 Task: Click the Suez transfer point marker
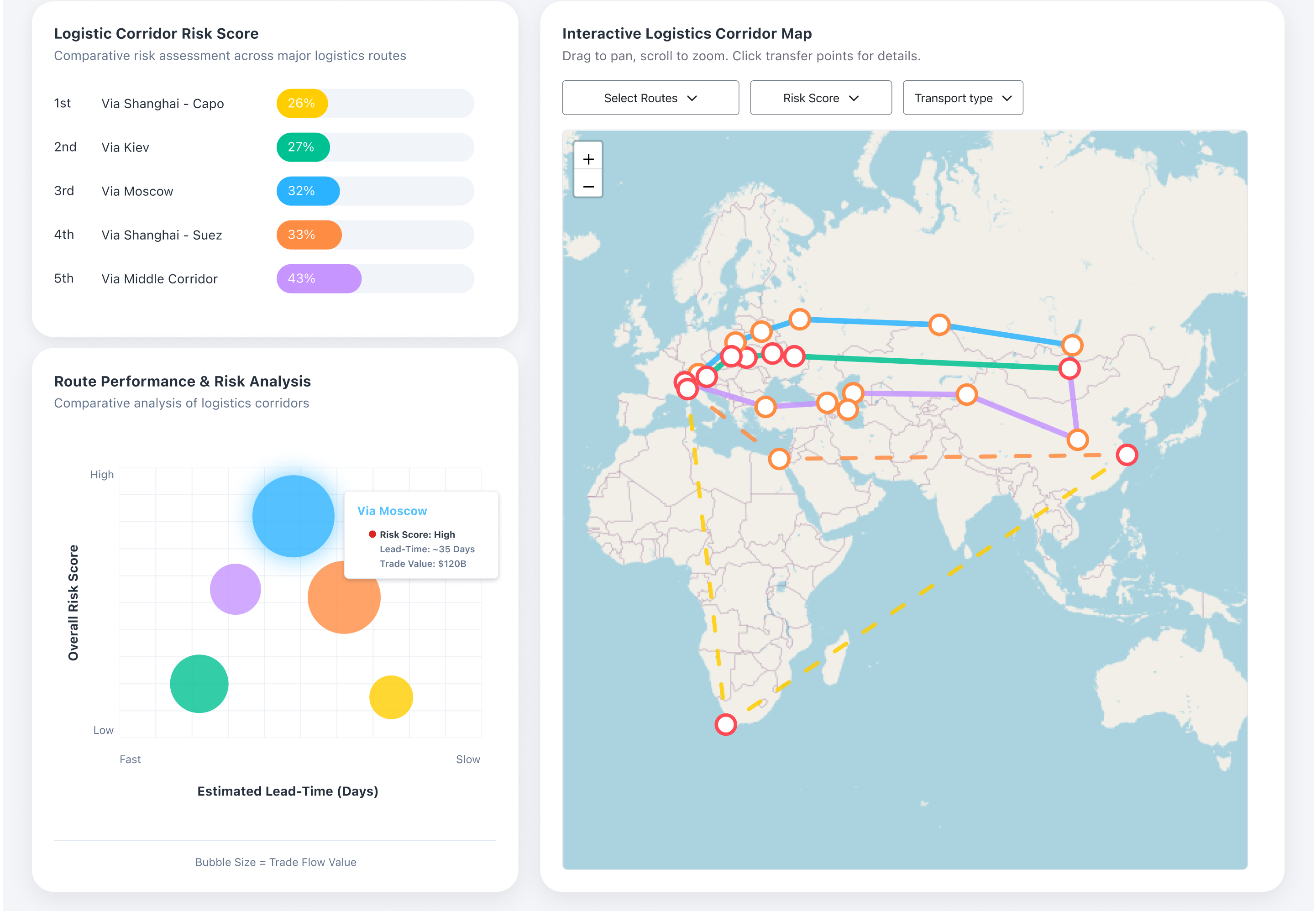pos(779,458)
